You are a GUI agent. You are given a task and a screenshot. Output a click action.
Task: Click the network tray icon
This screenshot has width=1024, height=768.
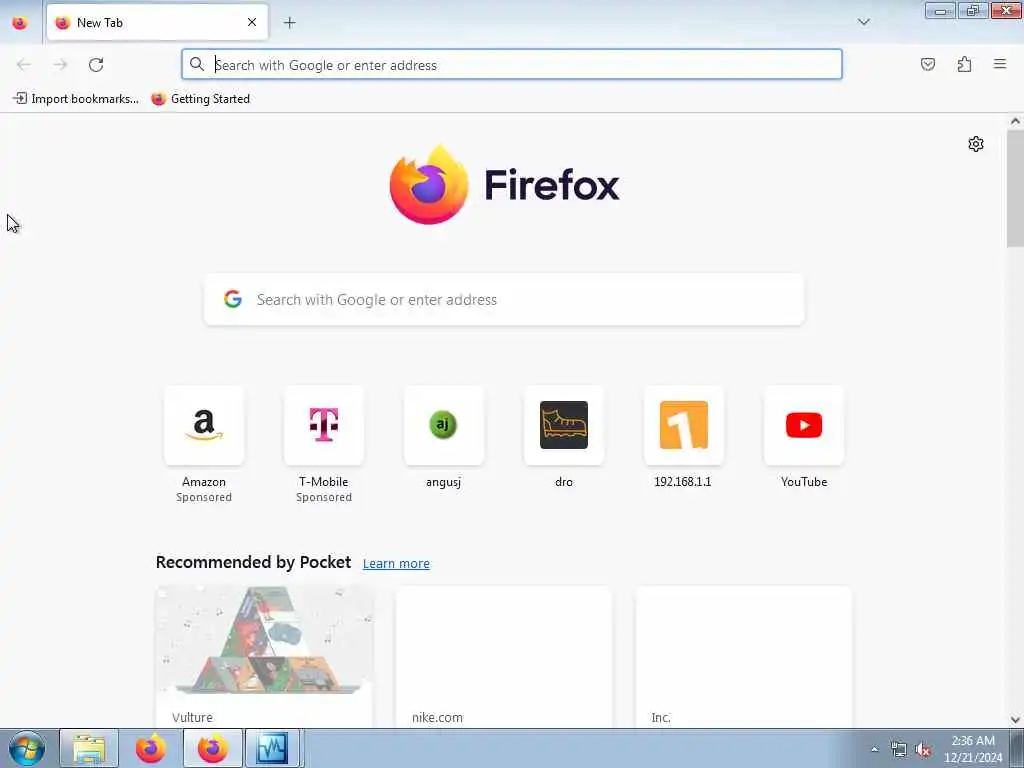899,750
